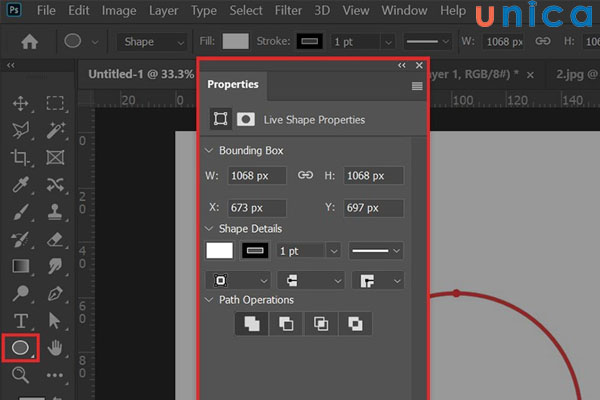
Task: Choose Combine Shapes path operation
Action: point(252,324)
